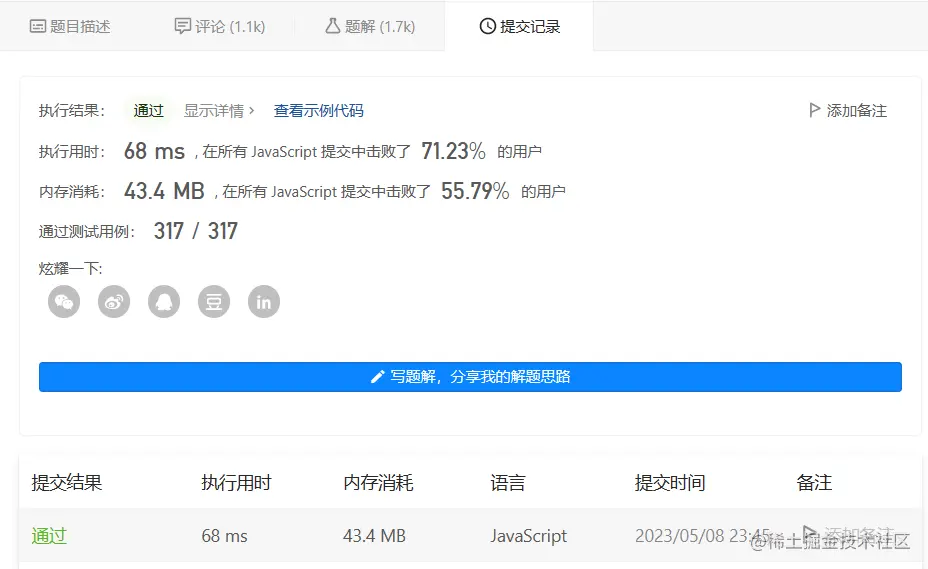Click the 43.4 MB cell in the table row

tap(374, 536)
